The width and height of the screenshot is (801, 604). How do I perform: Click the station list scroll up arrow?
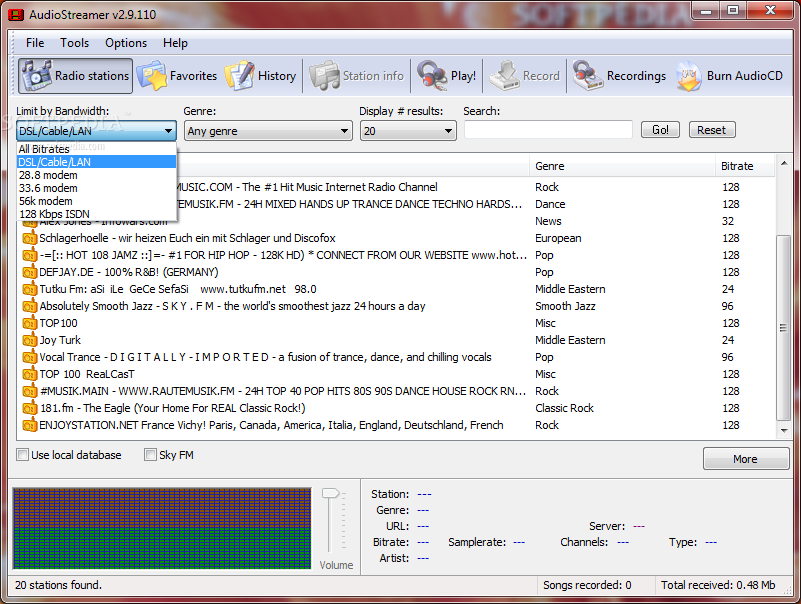784,163
